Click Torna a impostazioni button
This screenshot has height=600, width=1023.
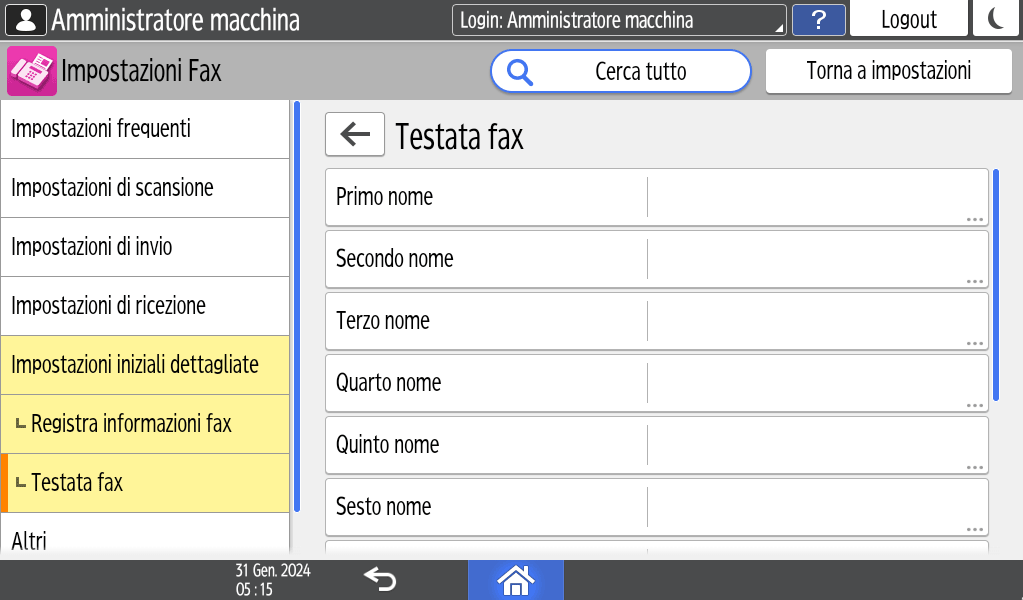(888, 72)
